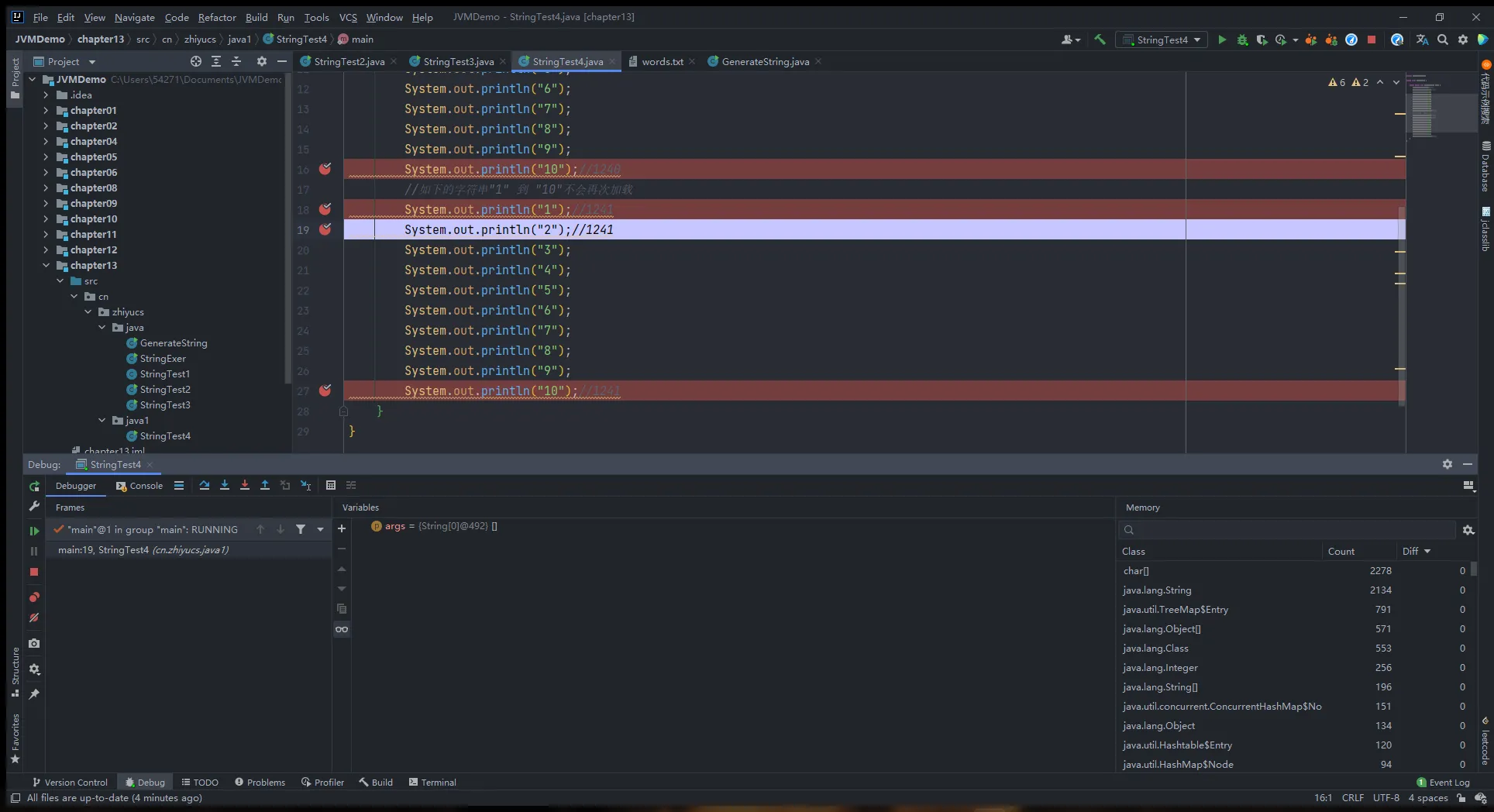Resume program in the debug sidebar
1494x812 pixels.
click(34, 531)
